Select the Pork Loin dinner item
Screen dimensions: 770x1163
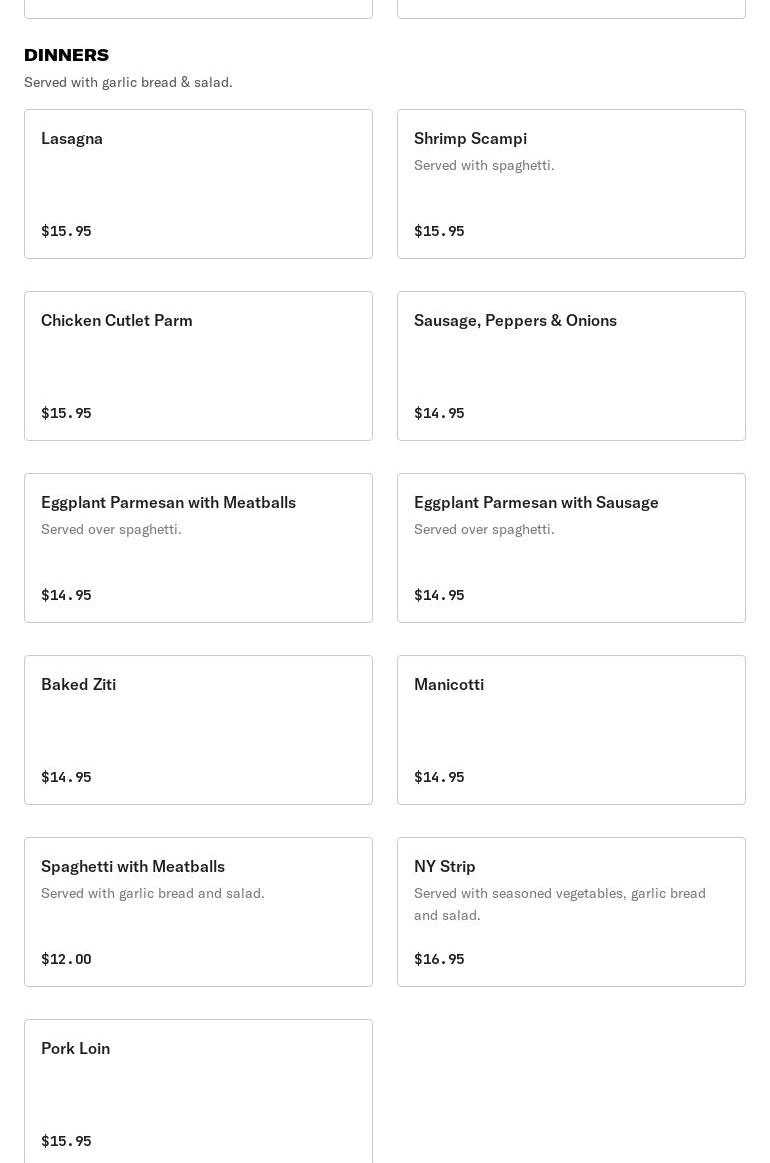[198, 1092]
